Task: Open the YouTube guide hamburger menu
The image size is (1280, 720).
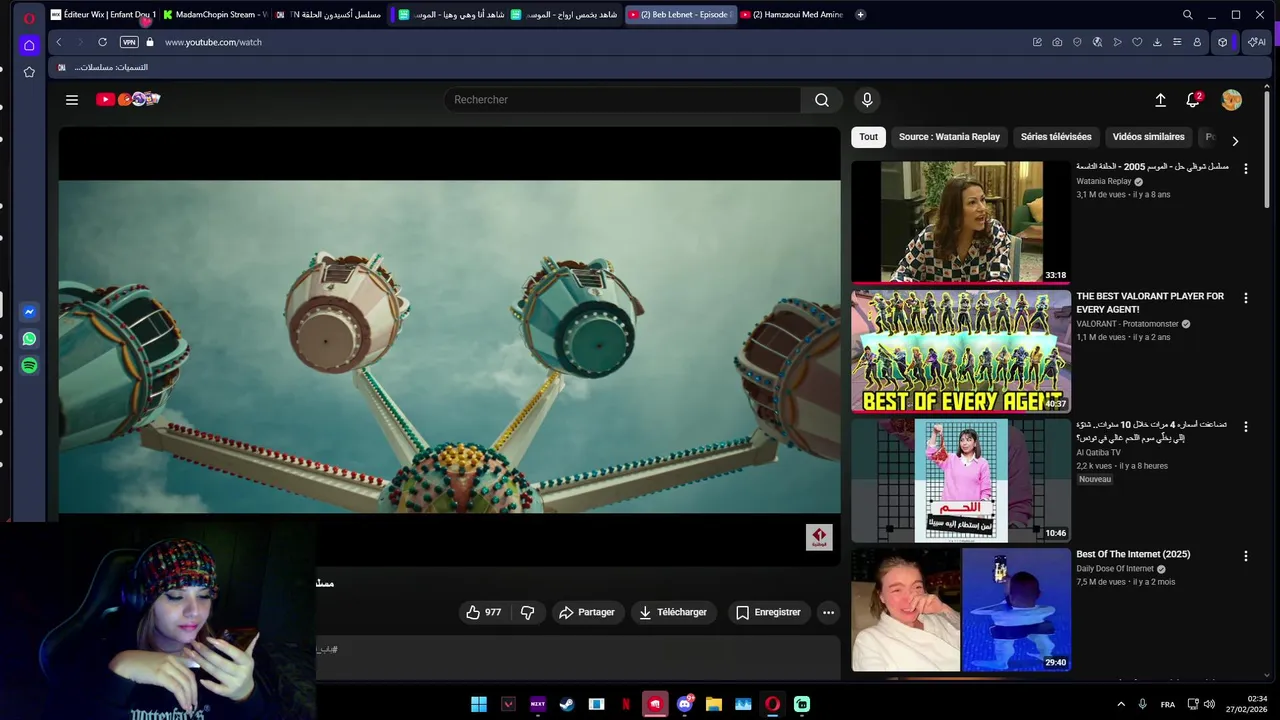Action: coord(72,100)
